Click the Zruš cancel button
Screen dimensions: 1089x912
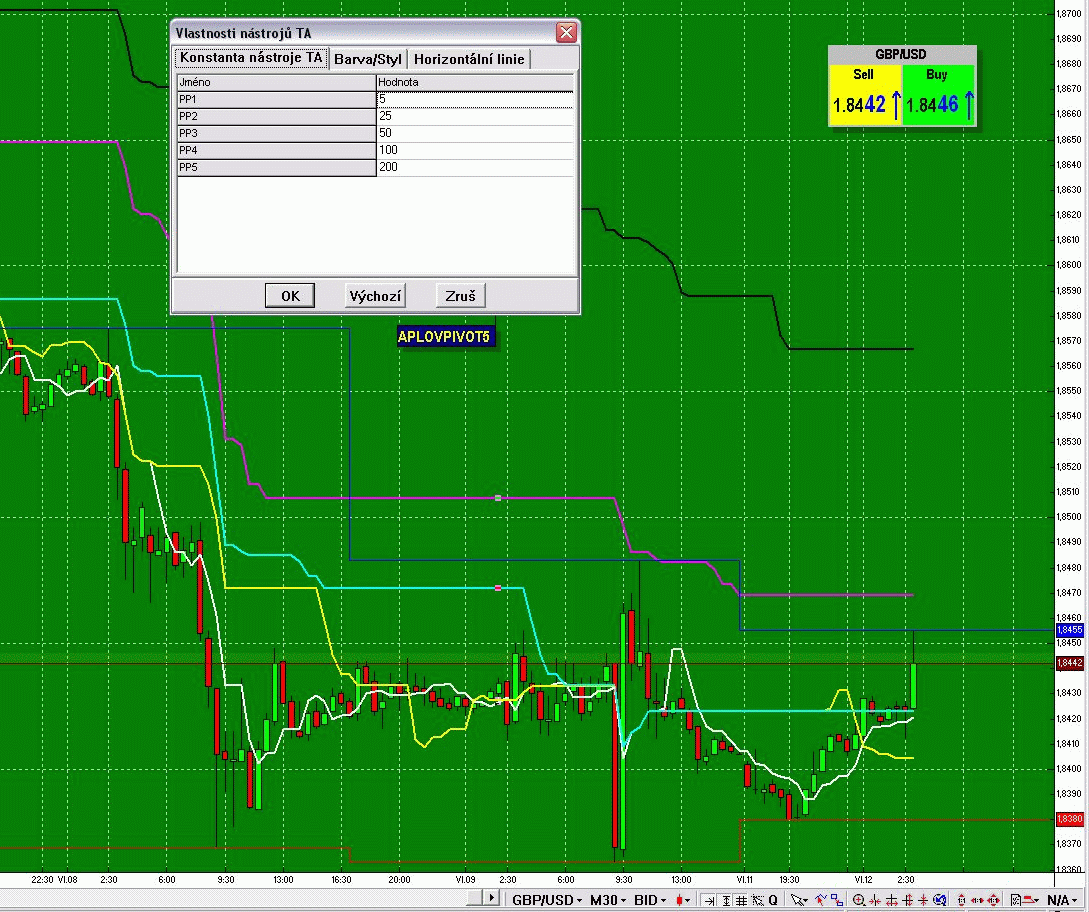460,296
